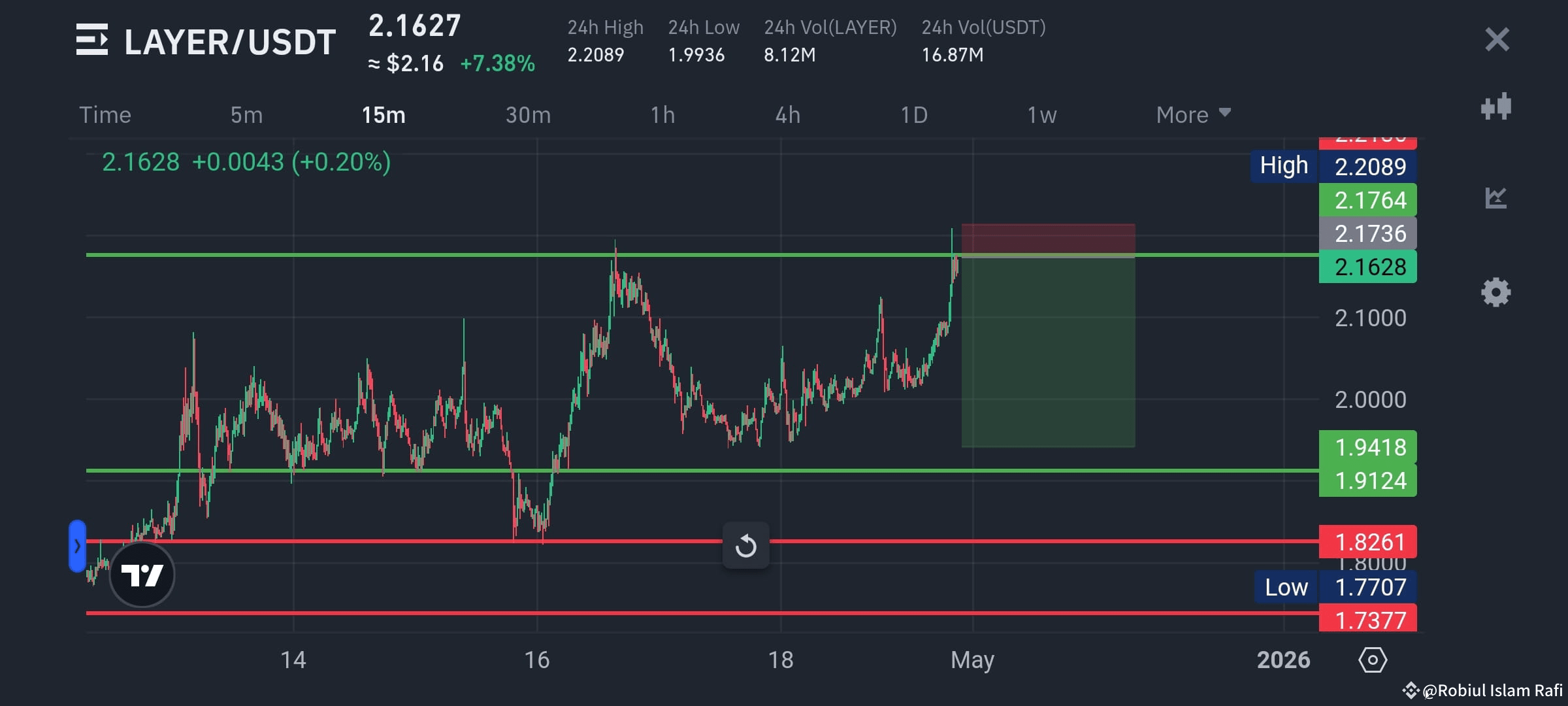The image size is (1568, 706).
Task: Reset the chart view with the refresh icon
Action: point(747,545)
